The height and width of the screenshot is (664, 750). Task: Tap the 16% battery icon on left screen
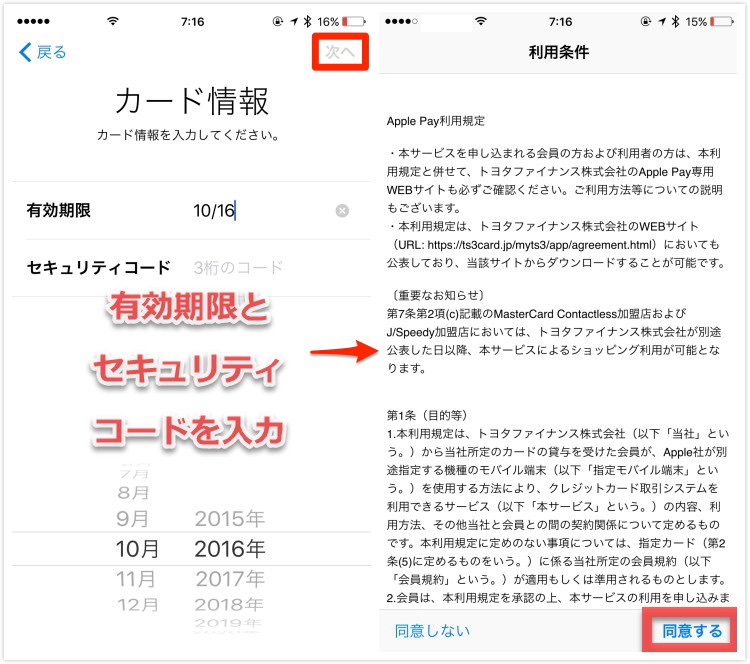point(354,22)
